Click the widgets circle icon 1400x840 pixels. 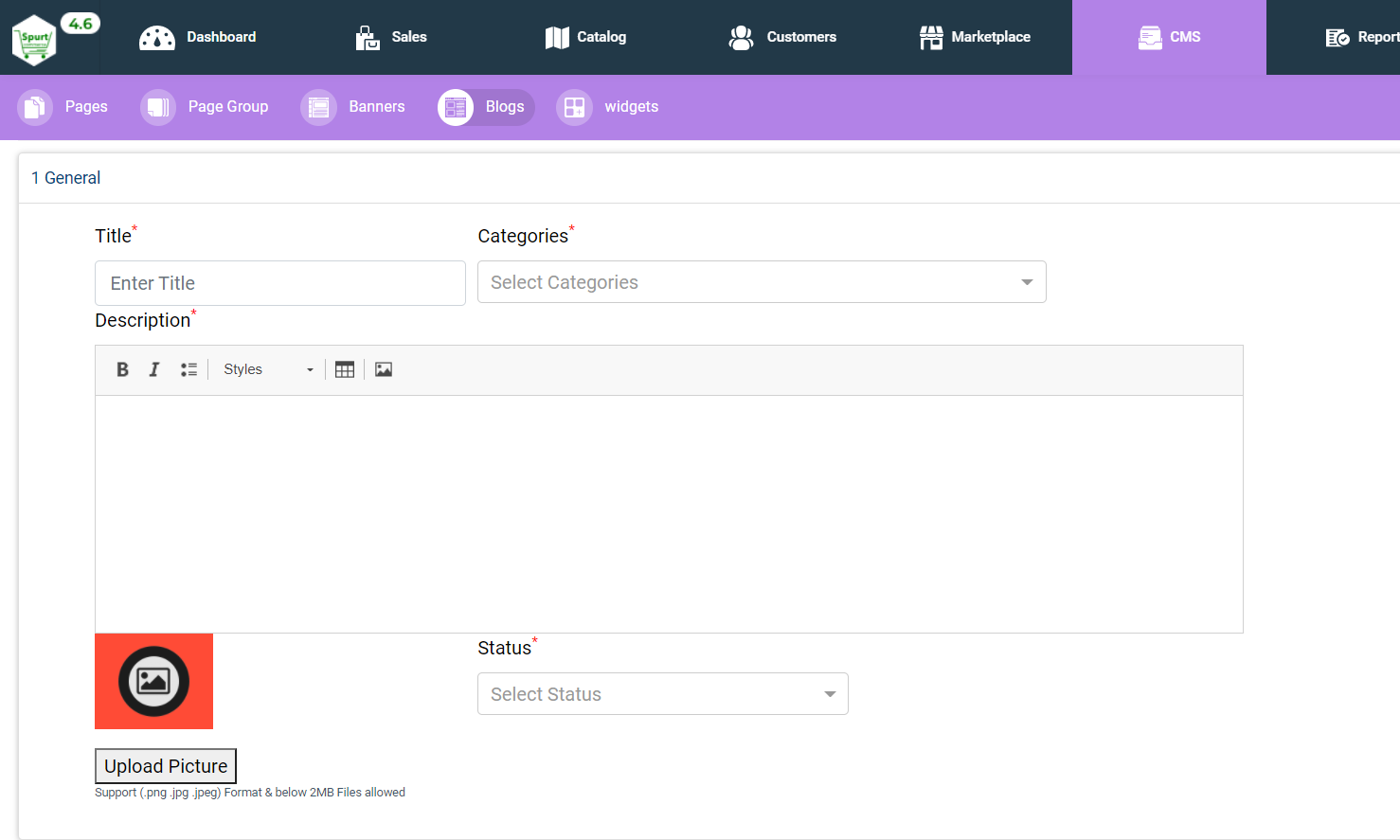tap(574, 107)
